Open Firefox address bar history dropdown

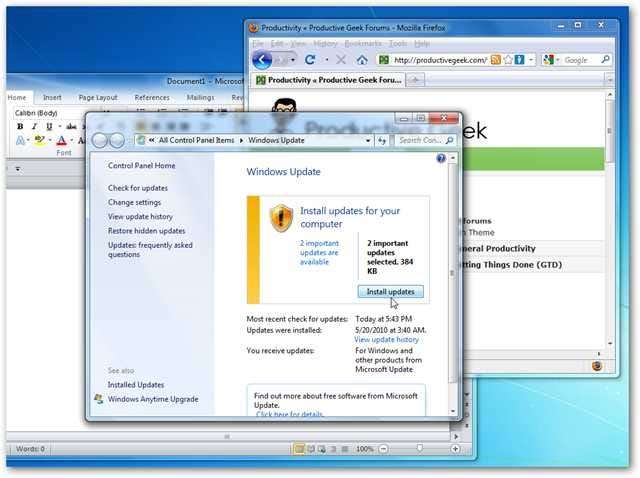coord(531,60)
